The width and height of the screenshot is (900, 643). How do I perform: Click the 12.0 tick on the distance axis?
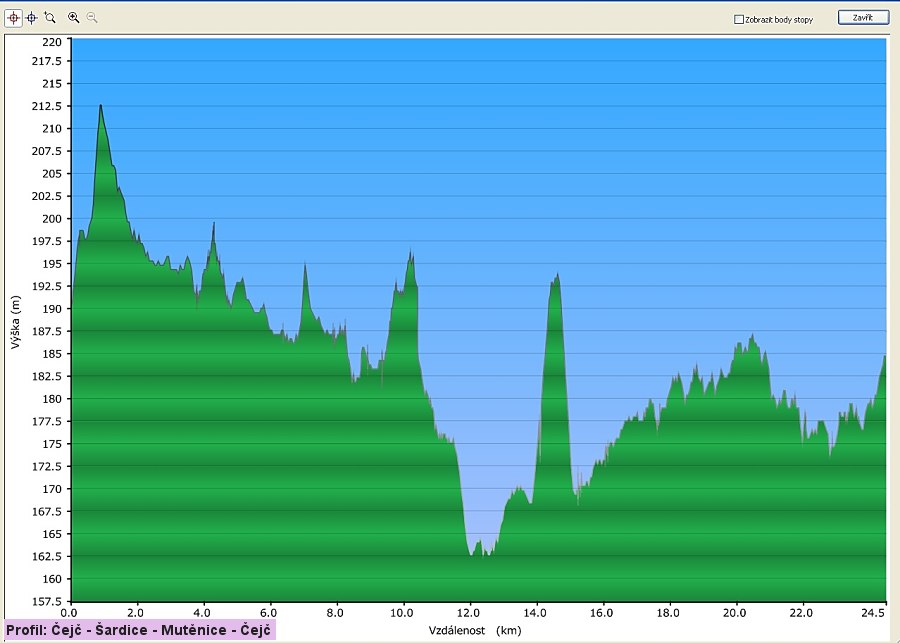(469, 611)
